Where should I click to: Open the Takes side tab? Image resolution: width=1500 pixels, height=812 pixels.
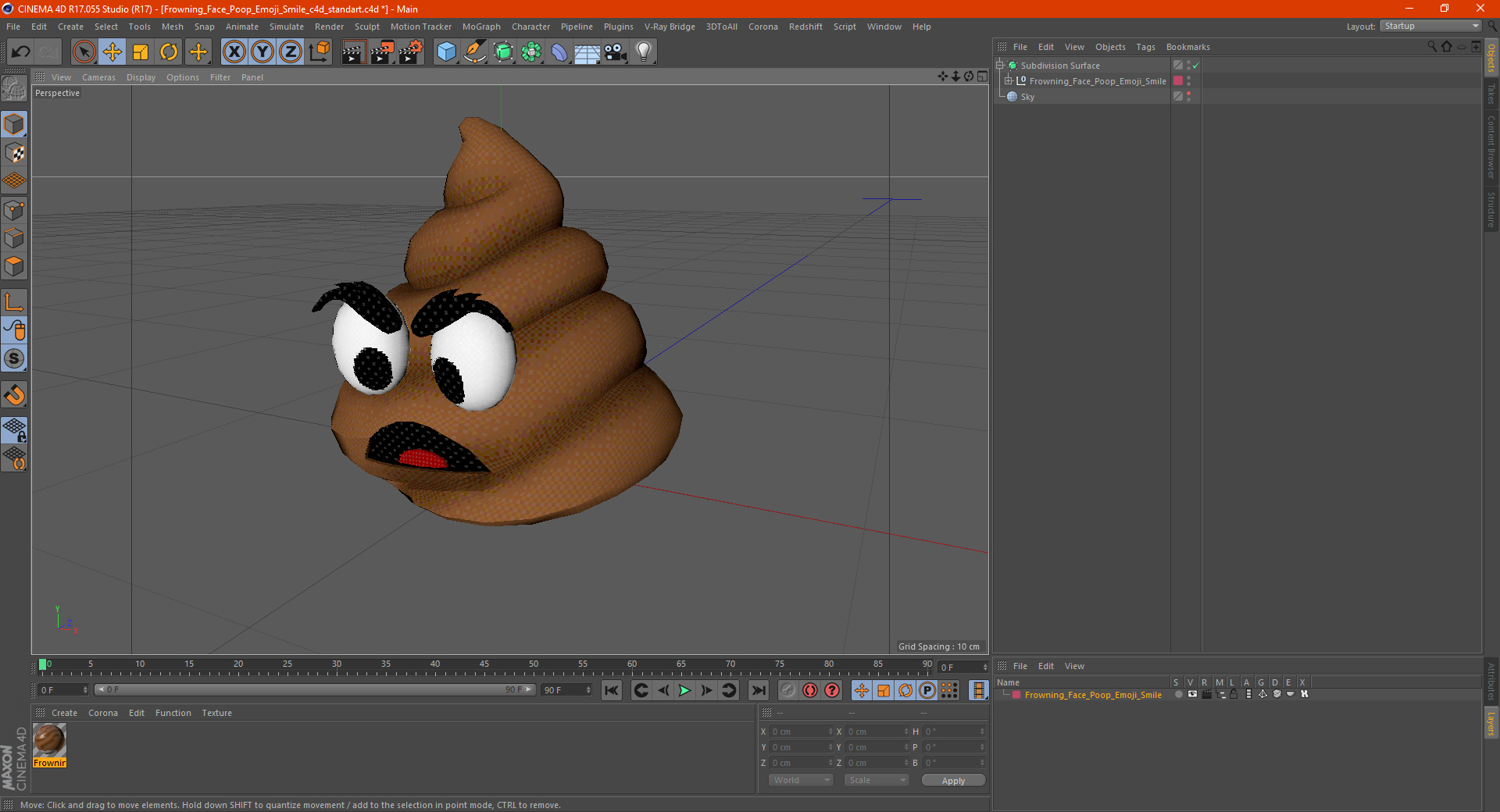(x=1491, y=94)
